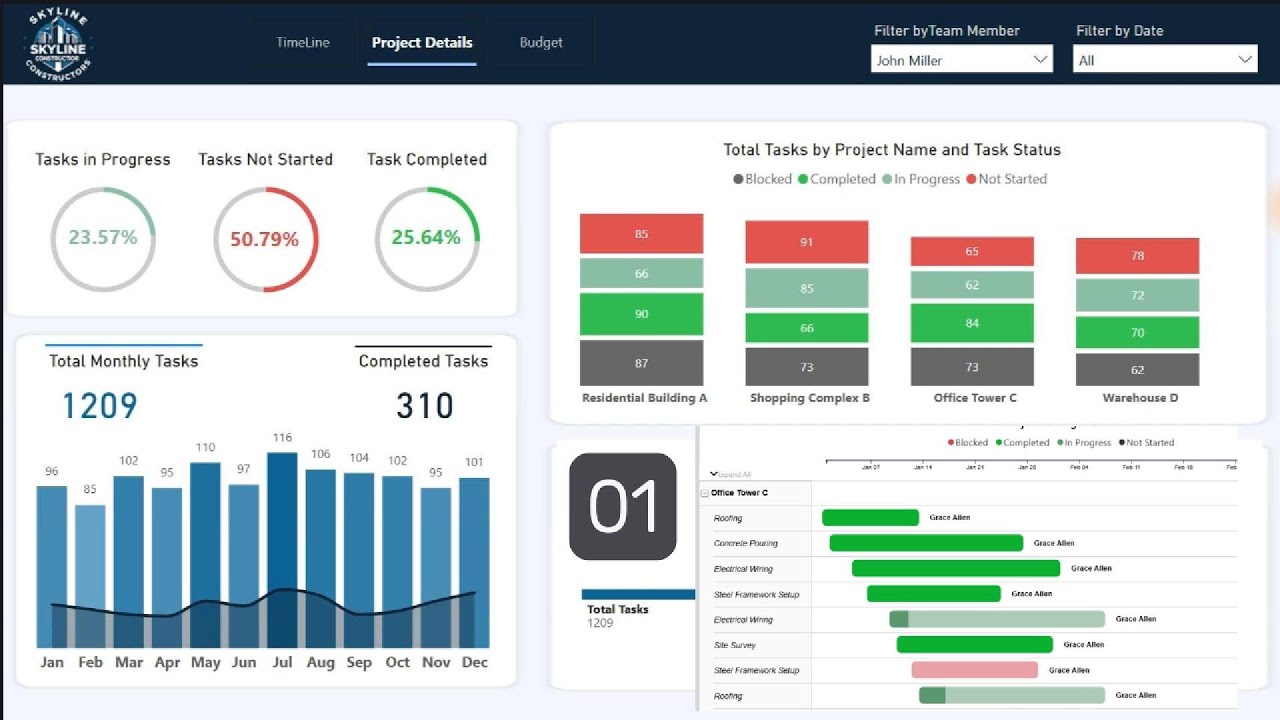1280x720 pixels.
Task: Click the green Concrete Pouring Gantt bar
Action: click(x=926, y=543)
